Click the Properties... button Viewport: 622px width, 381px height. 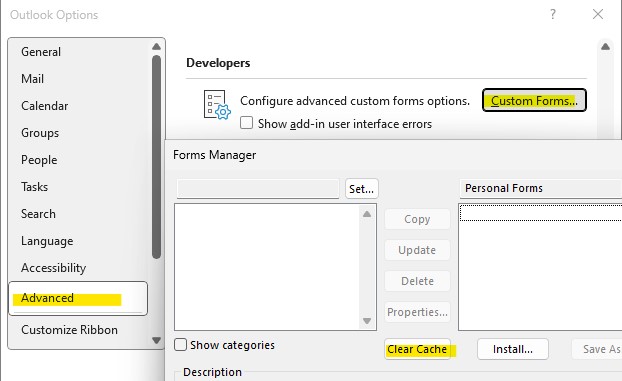[417, 312]
